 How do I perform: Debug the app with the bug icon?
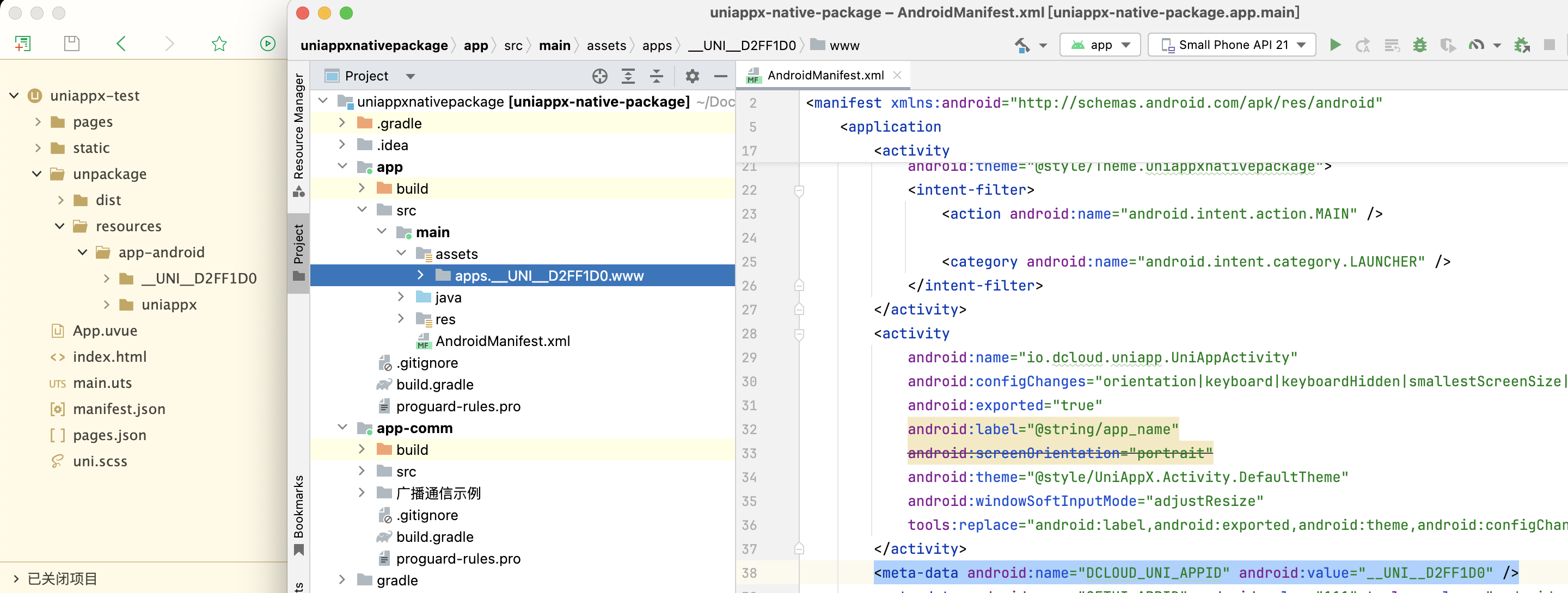[x=1419, y=45]
